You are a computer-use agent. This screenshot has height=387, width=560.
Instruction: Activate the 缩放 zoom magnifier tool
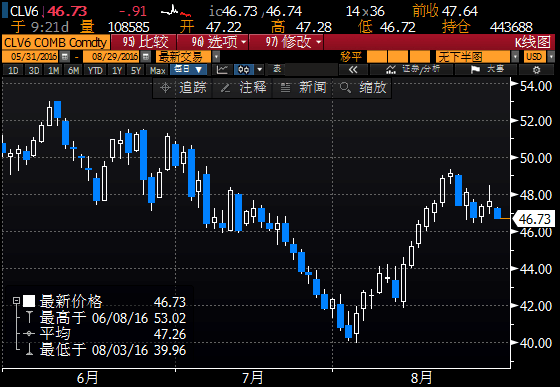(362, 87)
